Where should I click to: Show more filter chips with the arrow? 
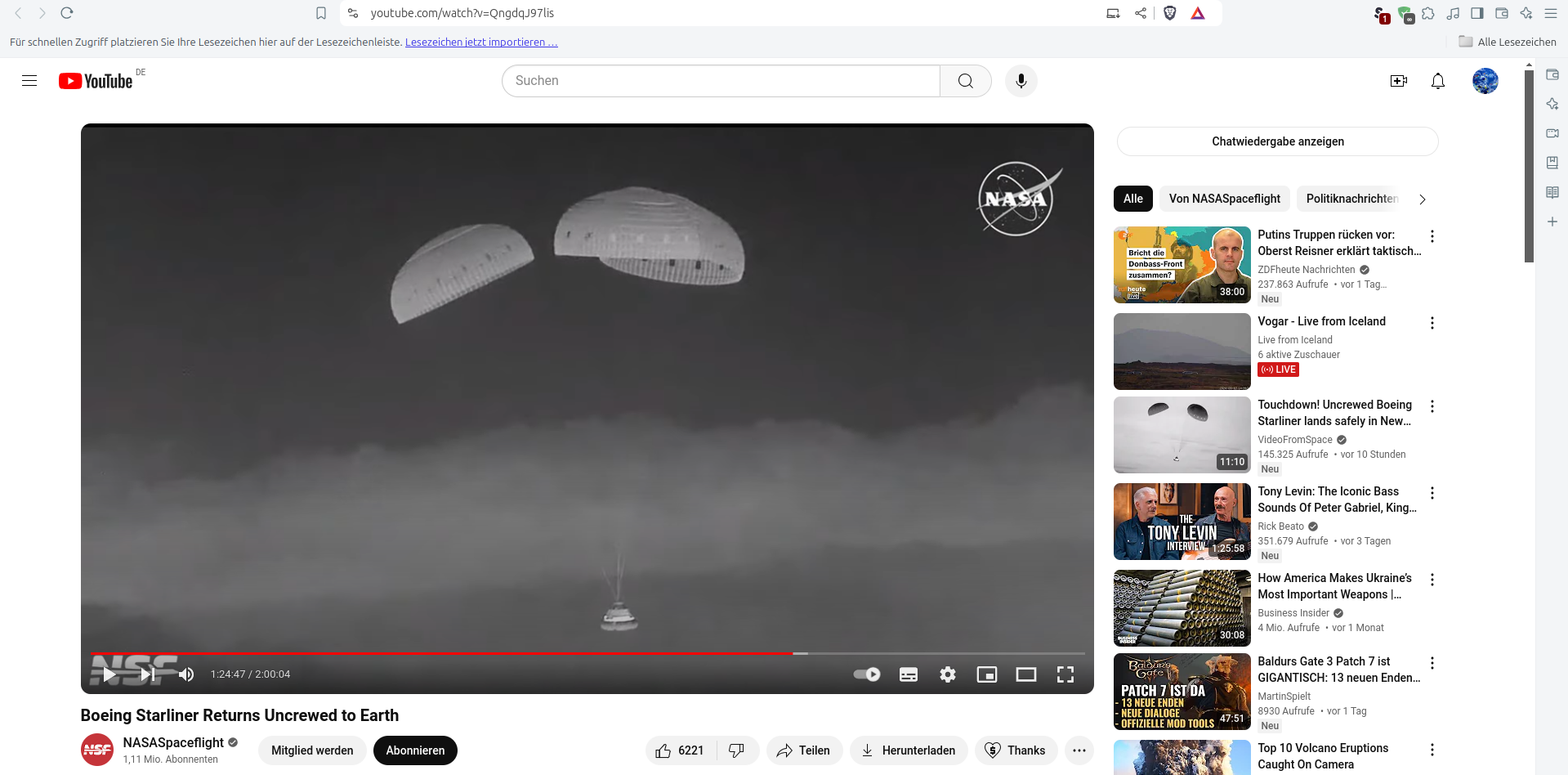[x=1423, y=199]
